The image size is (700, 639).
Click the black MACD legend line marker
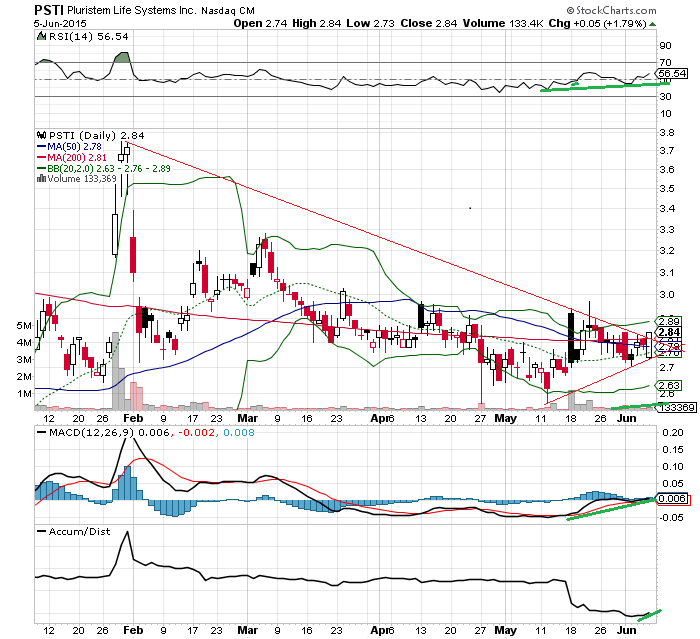coord(42,432)
